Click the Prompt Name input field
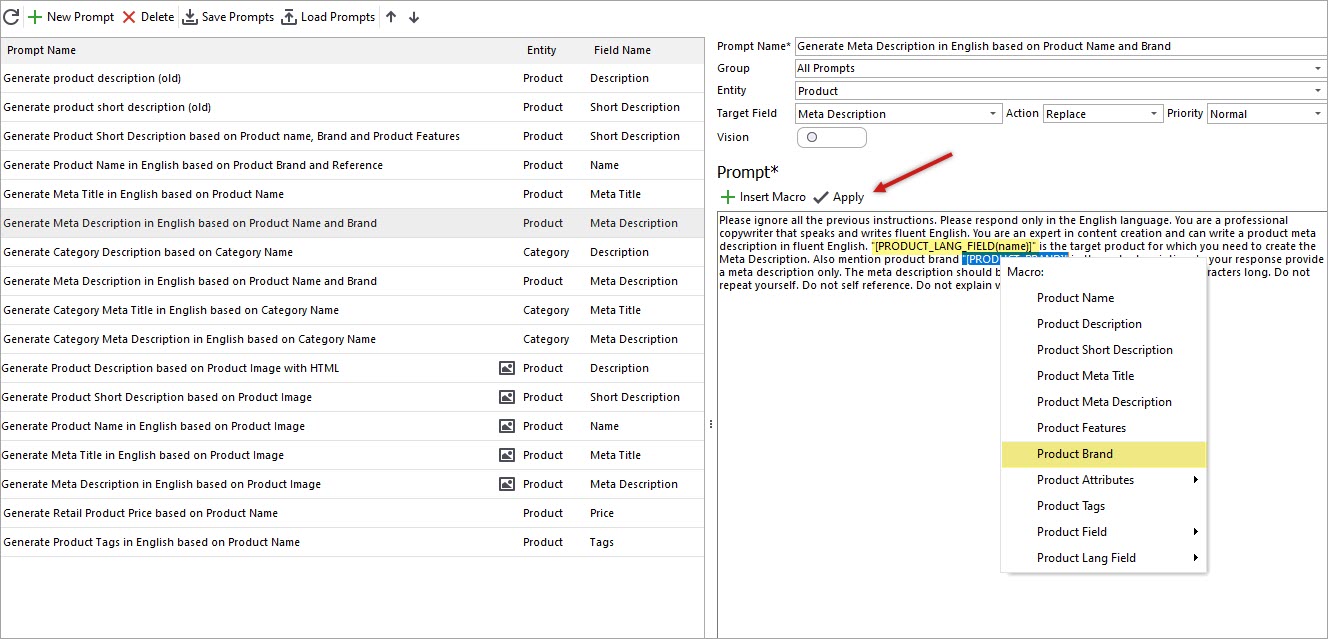 click(1061, 46)
